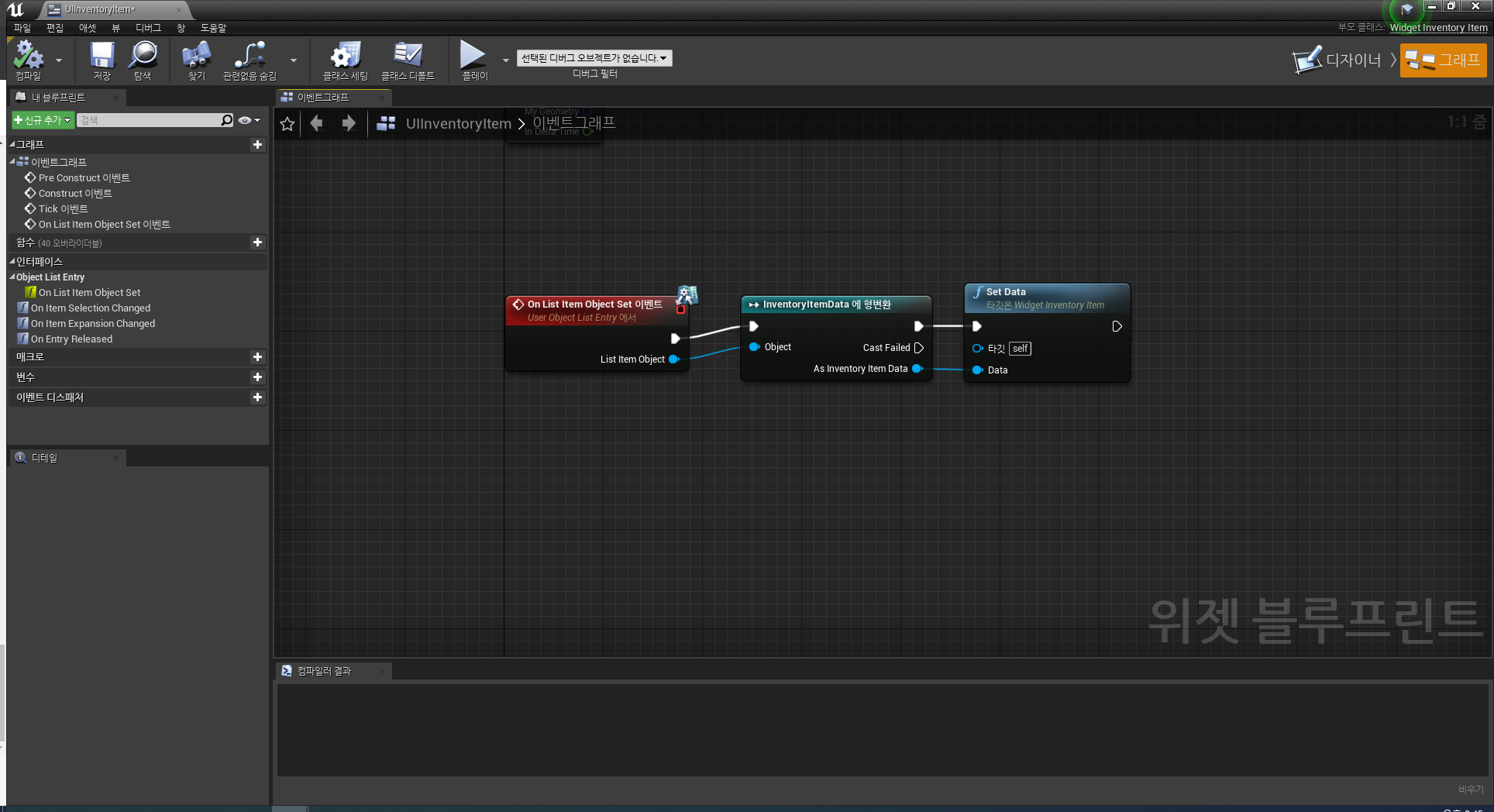Click the green Add New button
1494x812 pixels.
[43, 120]
